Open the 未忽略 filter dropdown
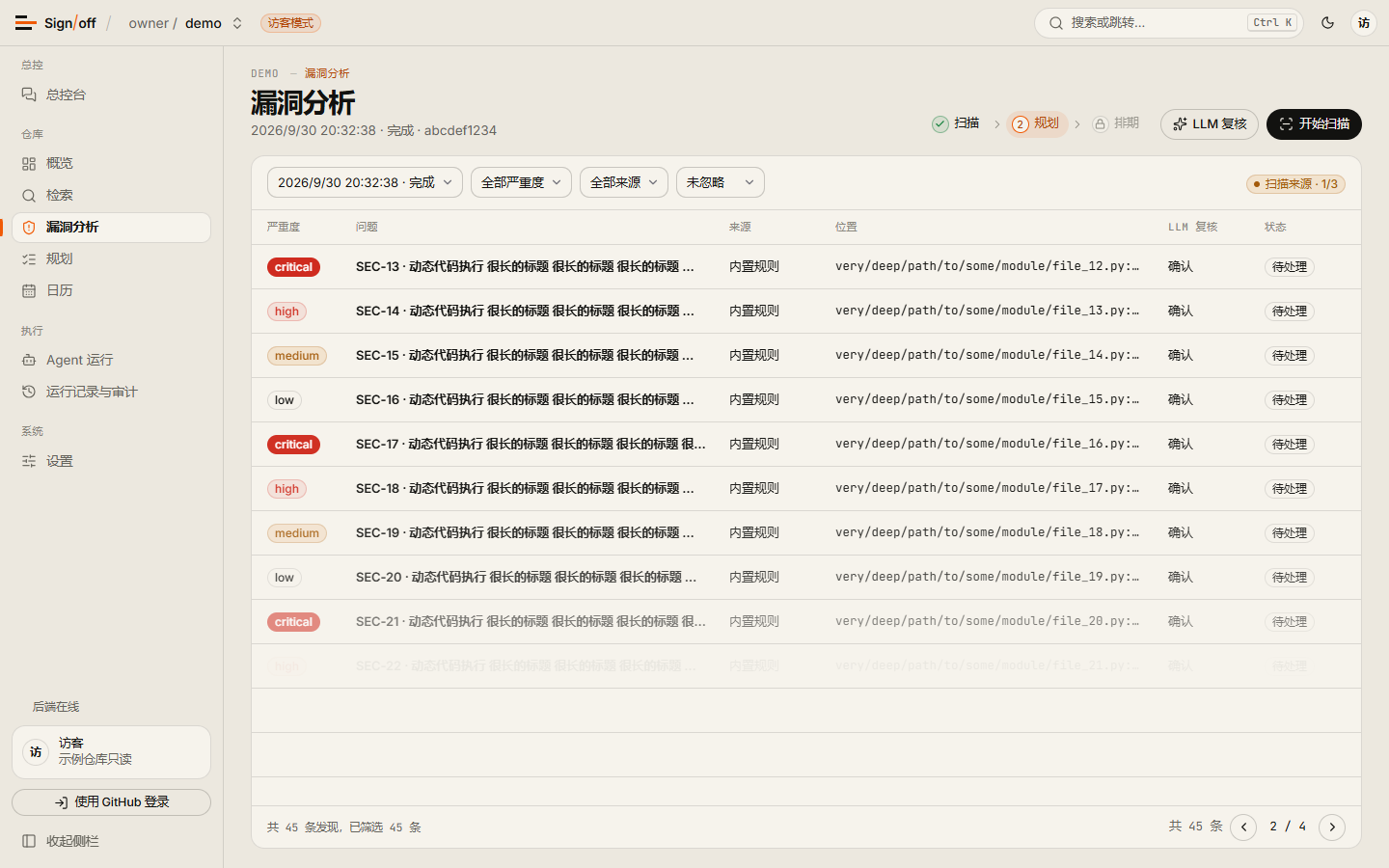This screenshot has width=1389, height=868. pyautogui.click(x=721, y=182)
